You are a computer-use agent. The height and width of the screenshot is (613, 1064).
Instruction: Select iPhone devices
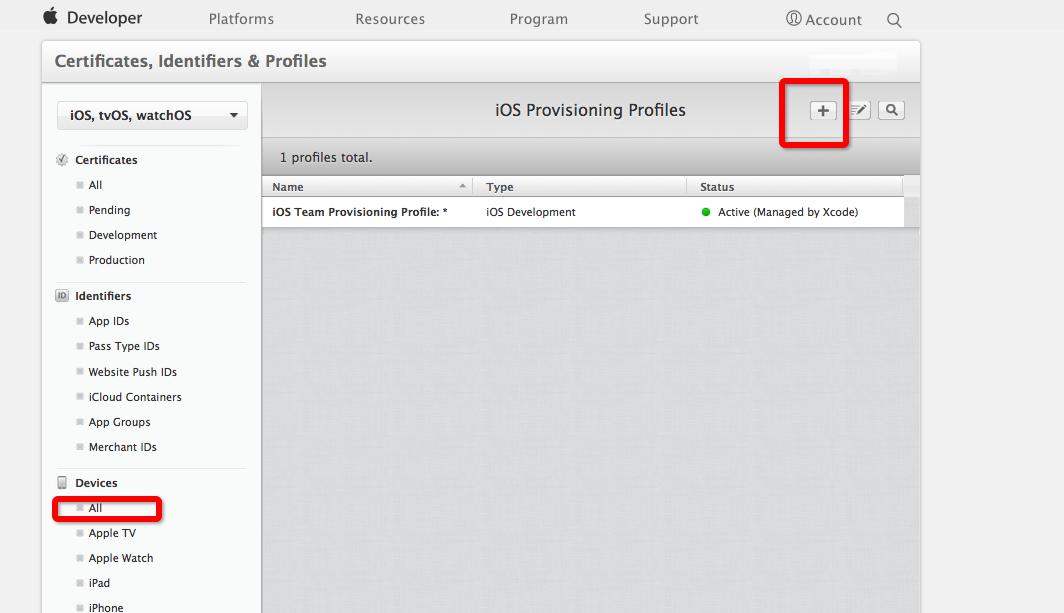coord(106,608)
